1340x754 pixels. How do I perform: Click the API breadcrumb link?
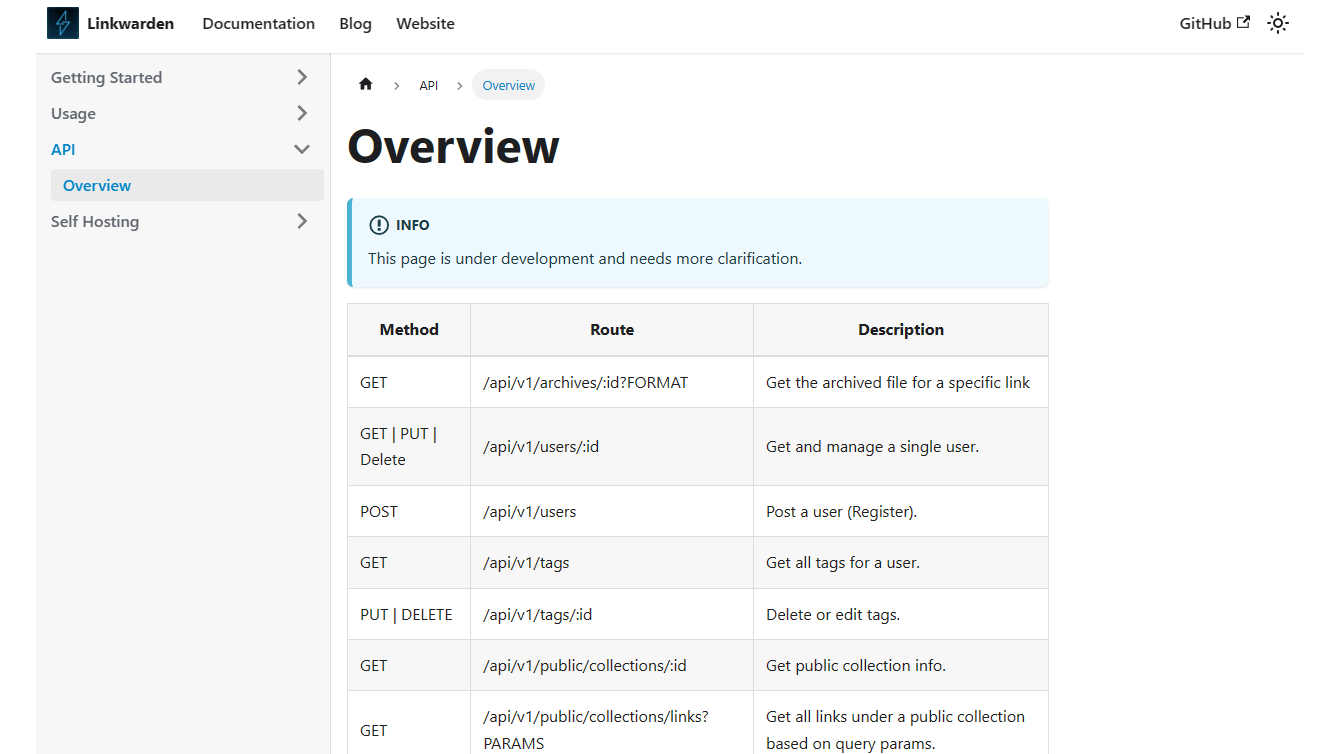point(428,85)
